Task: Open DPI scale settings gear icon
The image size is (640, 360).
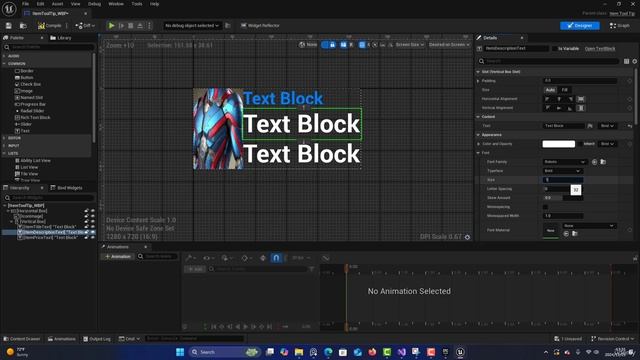Action: tap(467, 237)
